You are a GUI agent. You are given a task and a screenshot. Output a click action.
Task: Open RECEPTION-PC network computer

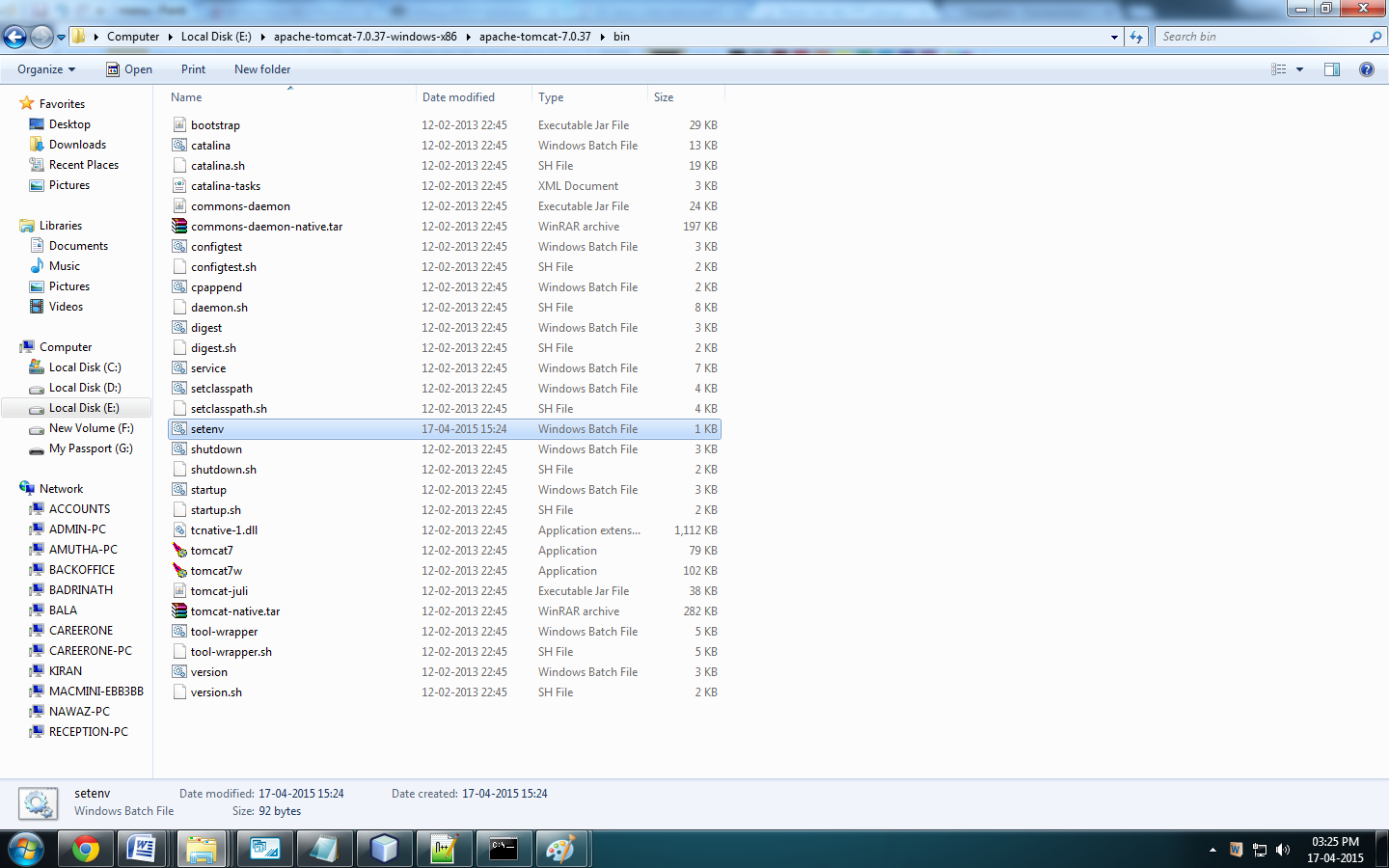tap(89, 732)
